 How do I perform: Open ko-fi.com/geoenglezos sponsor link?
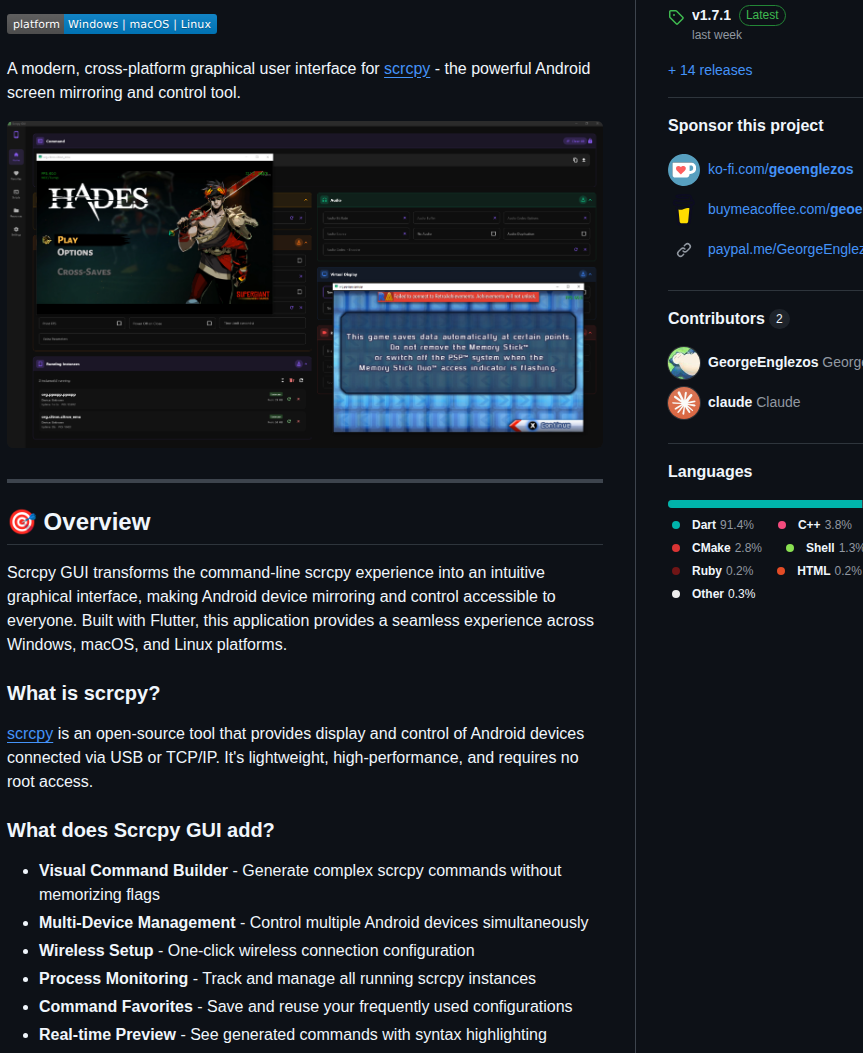780,169
